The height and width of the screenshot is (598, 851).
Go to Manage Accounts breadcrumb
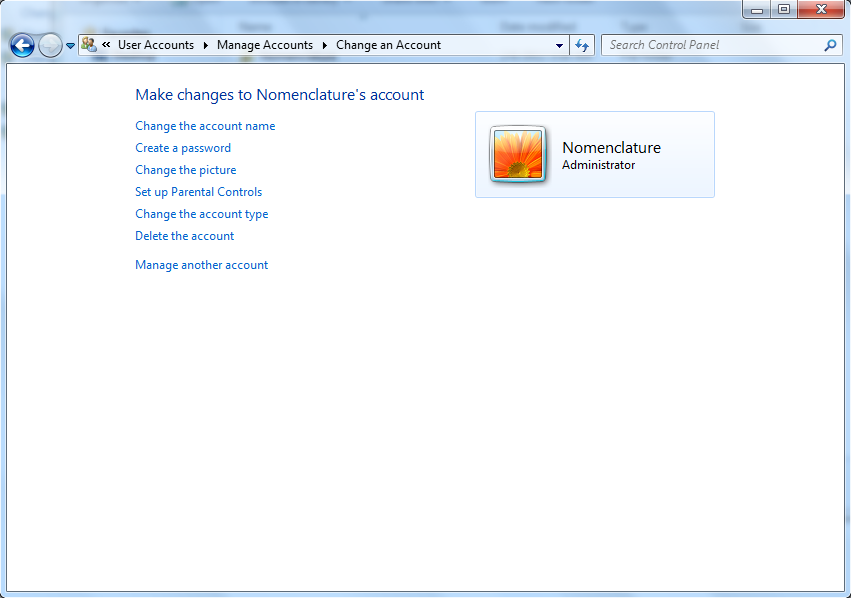pyautogui.click(x=265, y=45)
